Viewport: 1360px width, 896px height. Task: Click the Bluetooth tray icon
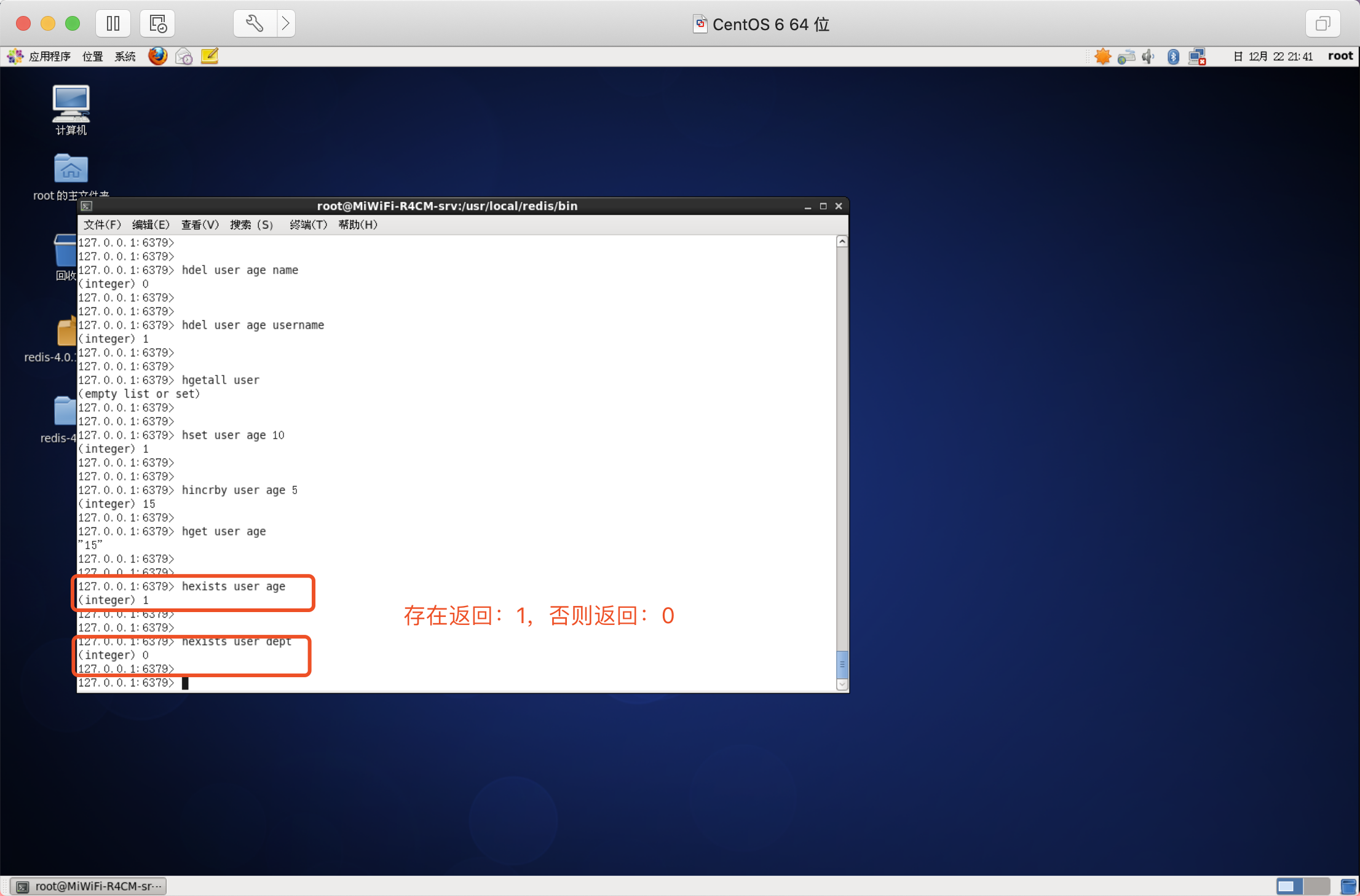[x=1173, y=57]
